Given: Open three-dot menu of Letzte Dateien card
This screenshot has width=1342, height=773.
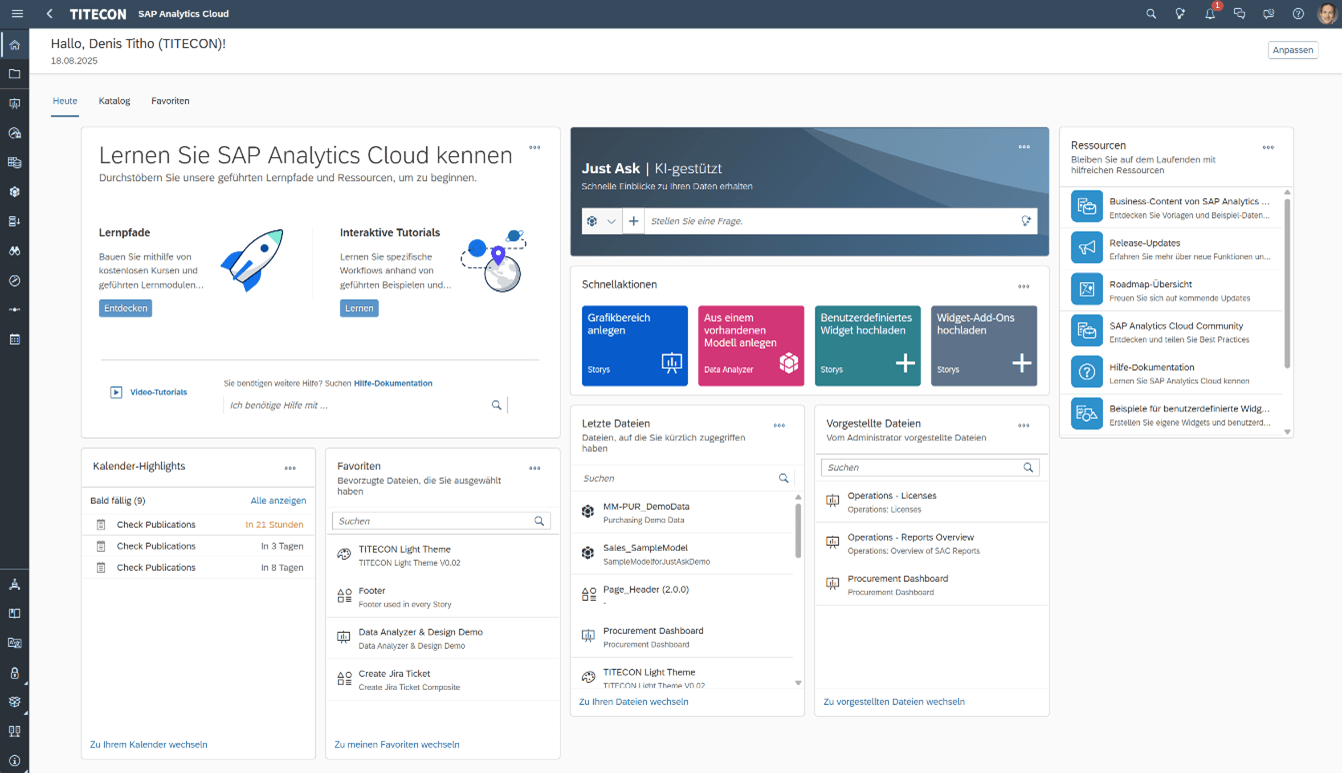Looking at the screenshot, I should [779, 426].
